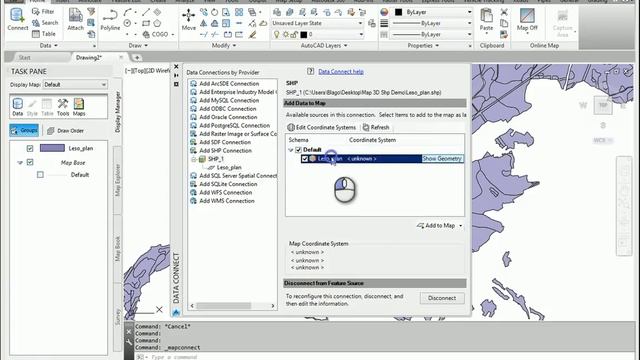Viewport: 640px width, 360px height.
Task: Open the Map Book vertical tab
Action: tap(118, 249)
